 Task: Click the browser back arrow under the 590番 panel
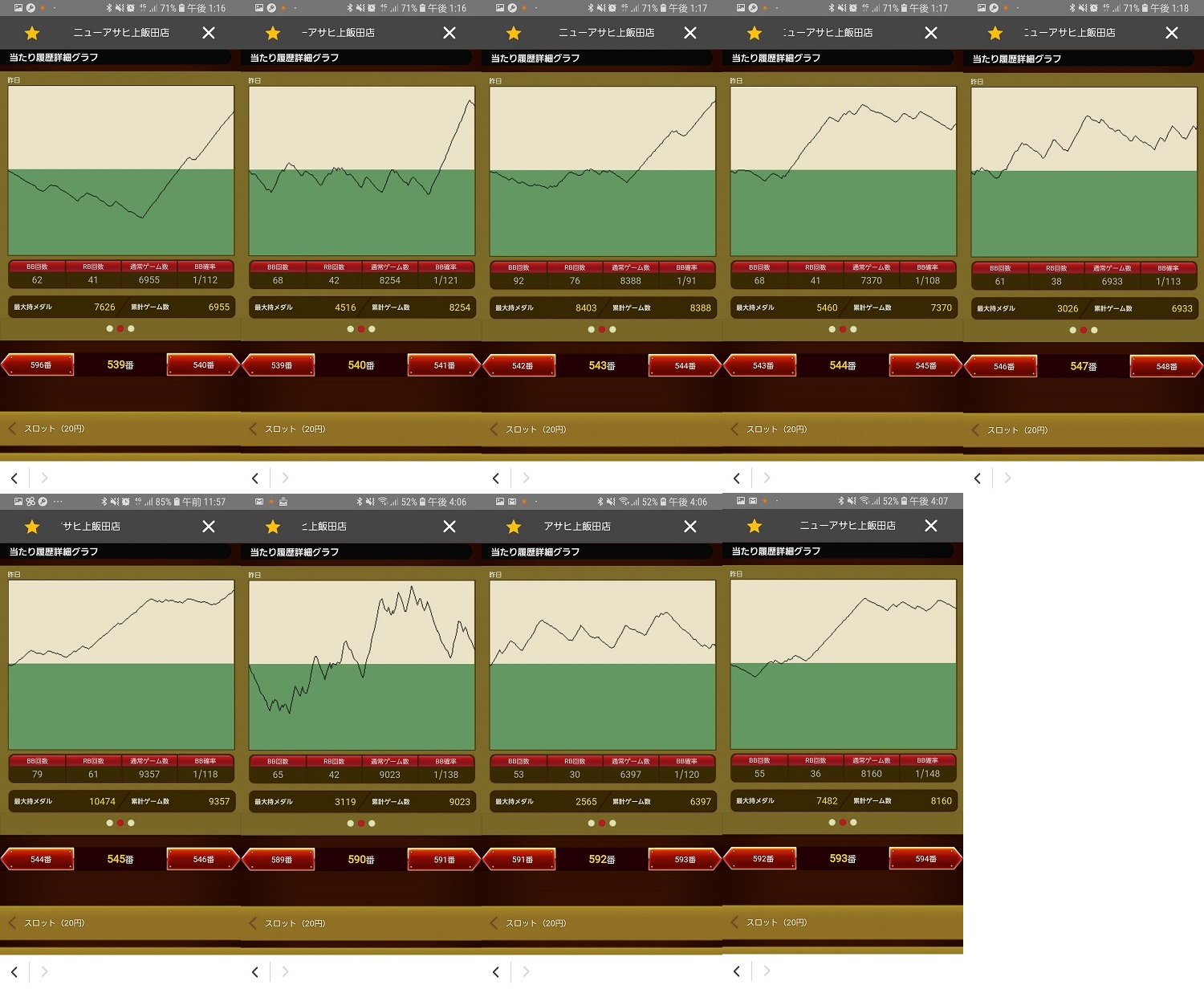255,972
